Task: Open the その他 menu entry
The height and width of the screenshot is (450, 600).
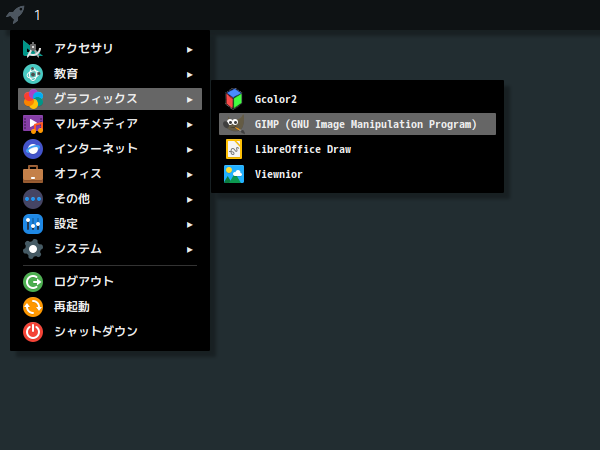Action: pyautogui.click(x=110, y=199)
